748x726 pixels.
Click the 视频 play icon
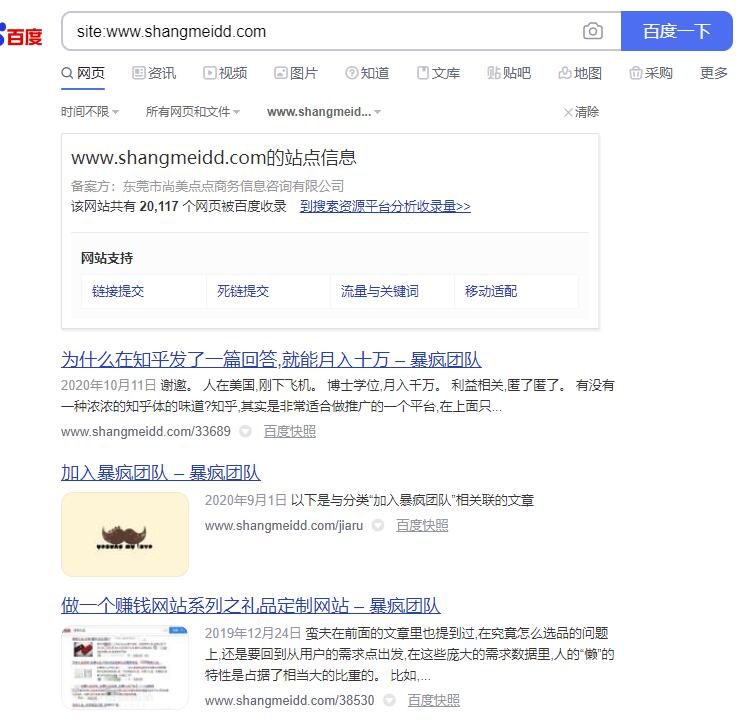(209, 73)
